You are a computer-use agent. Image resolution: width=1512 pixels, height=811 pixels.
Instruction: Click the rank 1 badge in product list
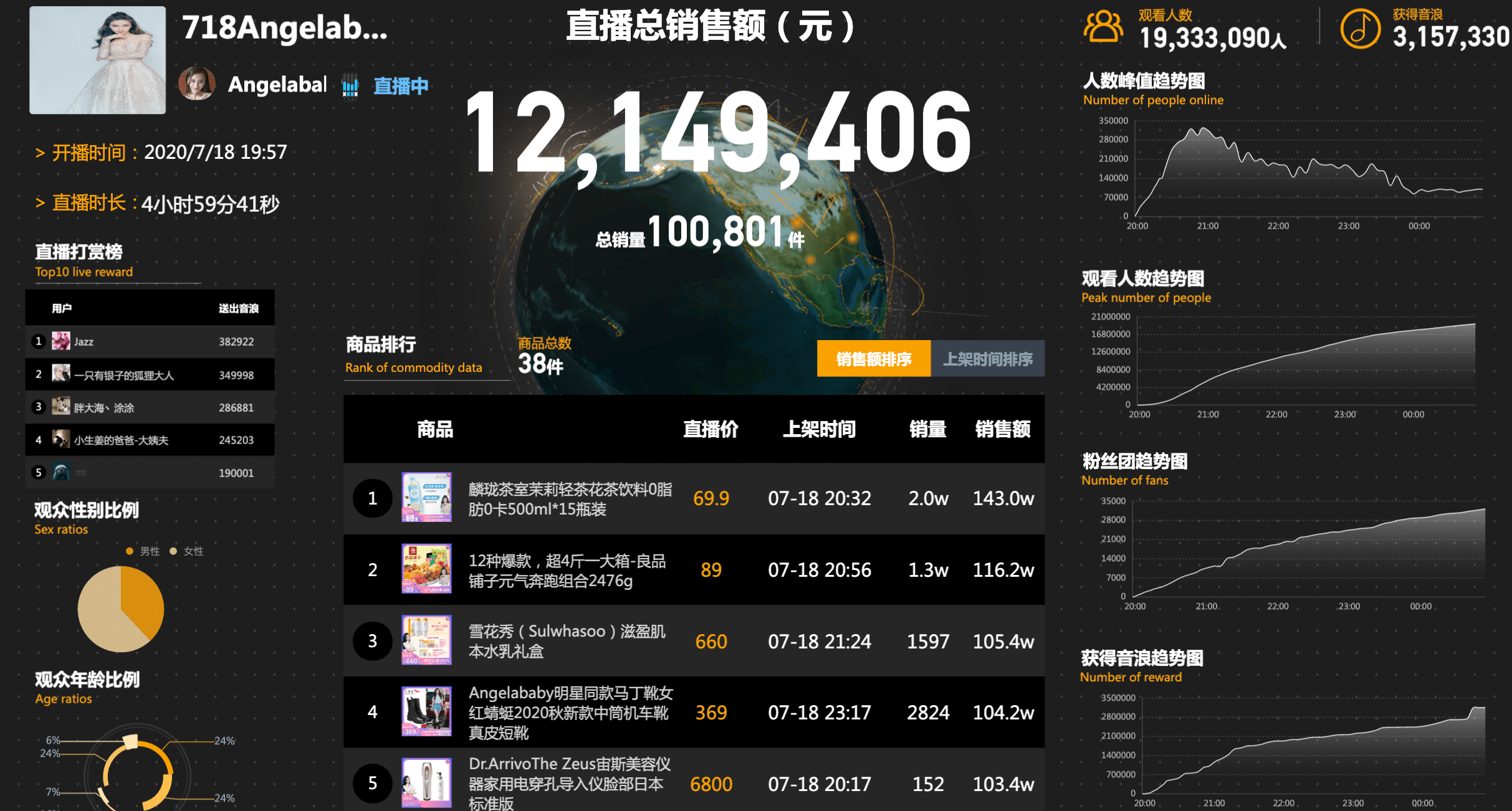tap(372, 498)
